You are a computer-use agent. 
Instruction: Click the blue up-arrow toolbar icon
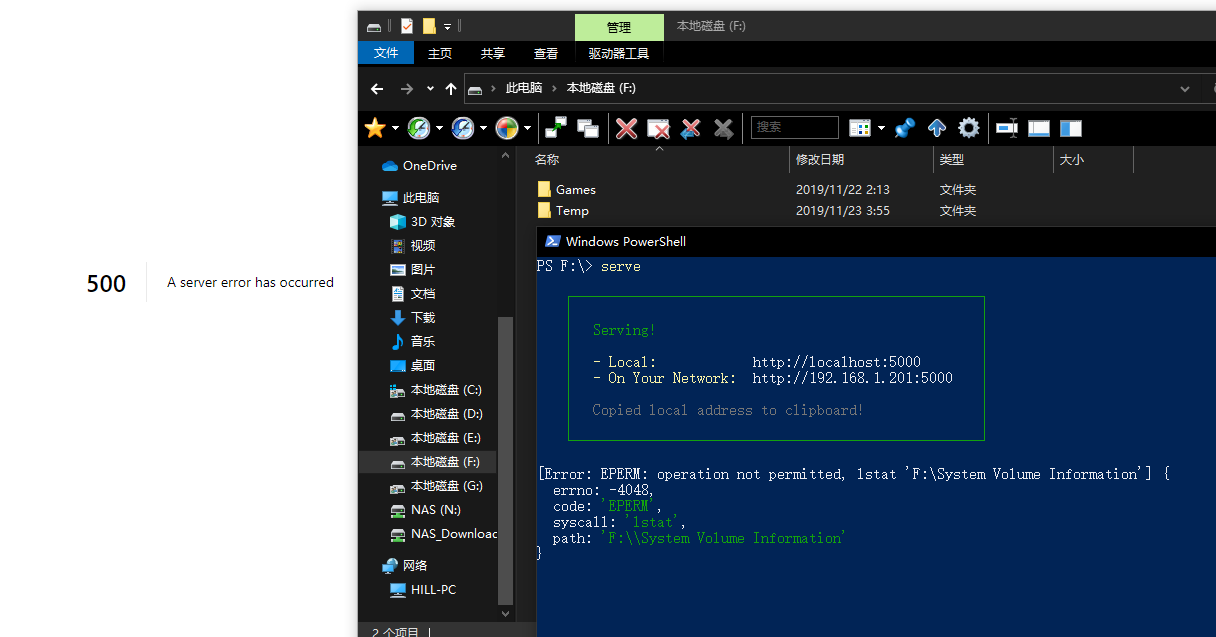coord(937,128)
